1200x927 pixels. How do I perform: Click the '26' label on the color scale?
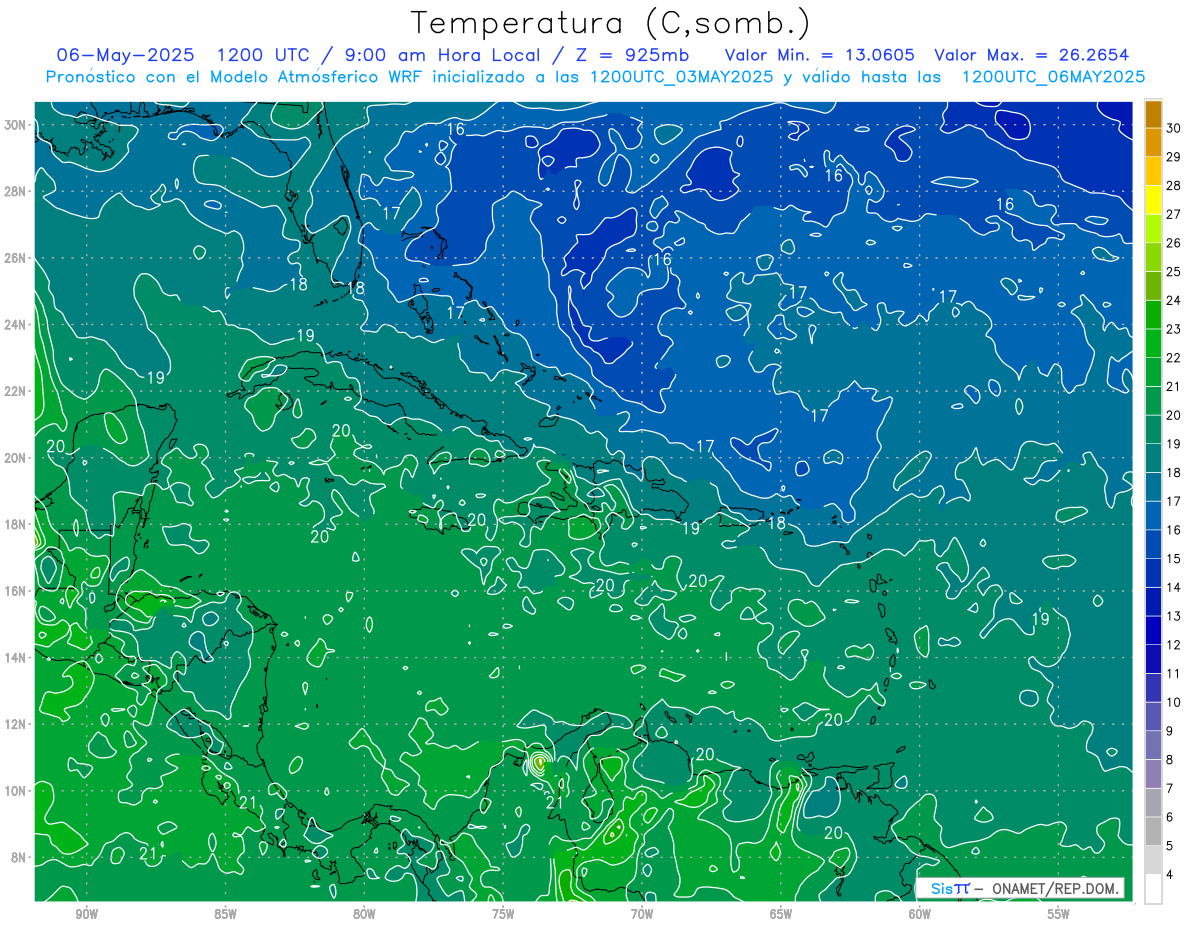1173,243
